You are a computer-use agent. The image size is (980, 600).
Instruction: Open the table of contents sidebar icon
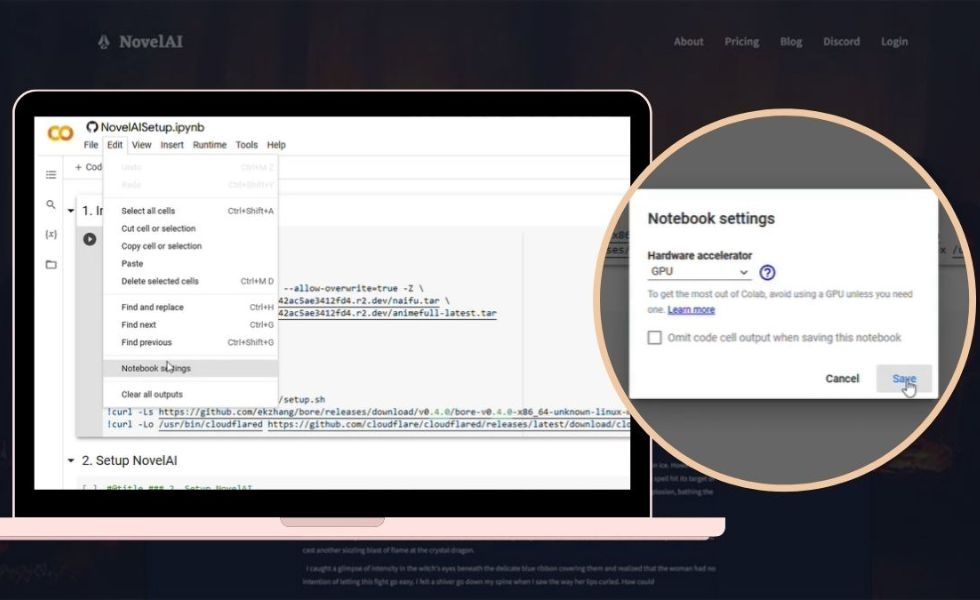[51, 174]
